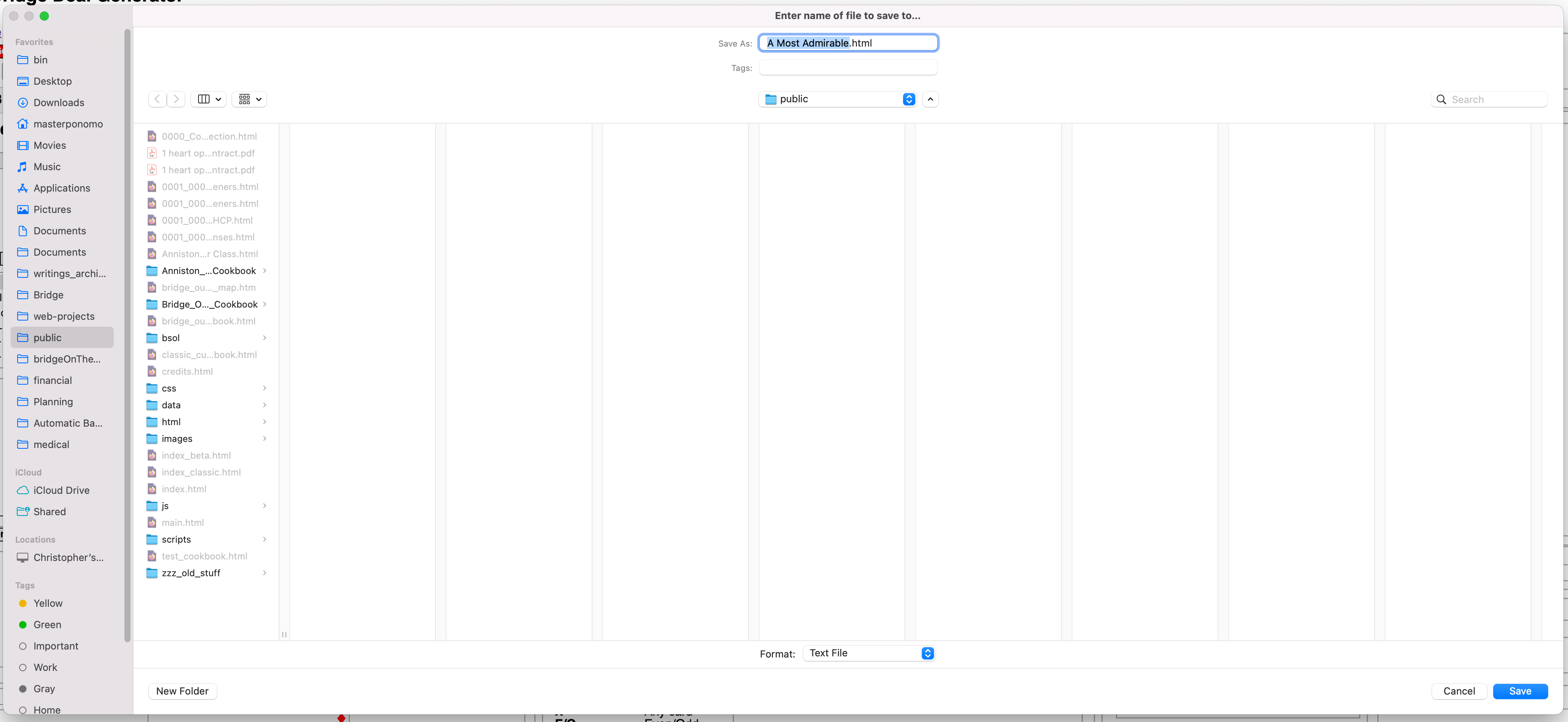Click the Save button
Viewport: 1568px width, 722px height.
(1519, 691)
